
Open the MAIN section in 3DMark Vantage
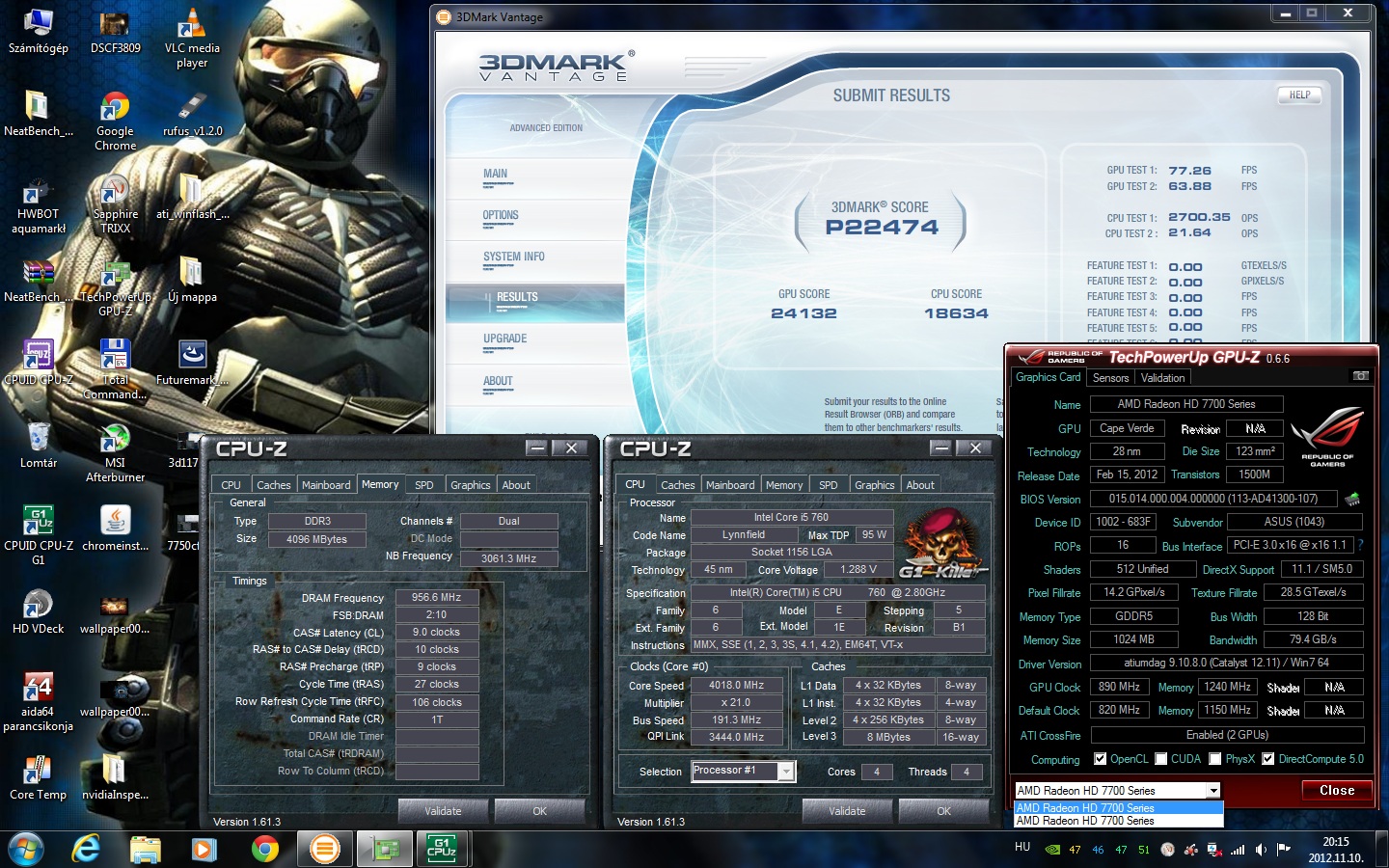(x=495, y=174)
